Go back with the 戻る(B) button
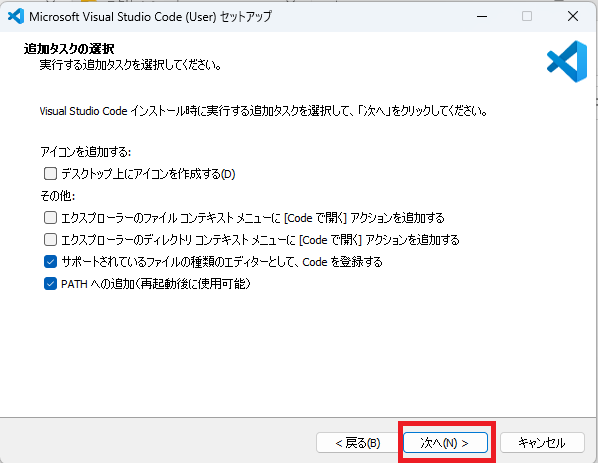This screenshot has height=463, width=598. tap(358, 443)
